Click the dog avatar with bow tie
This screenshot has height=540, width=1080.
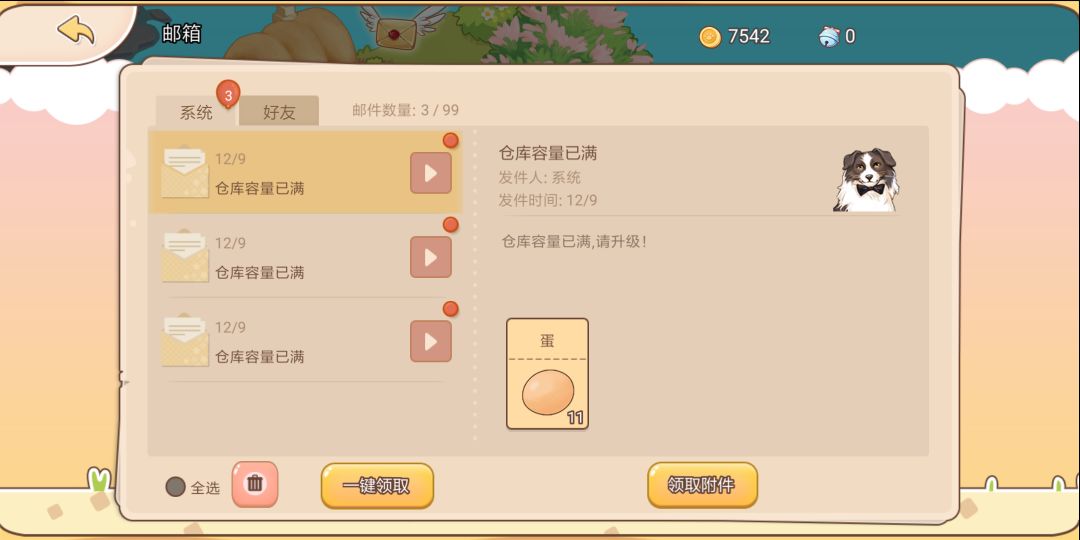[866, 180]
